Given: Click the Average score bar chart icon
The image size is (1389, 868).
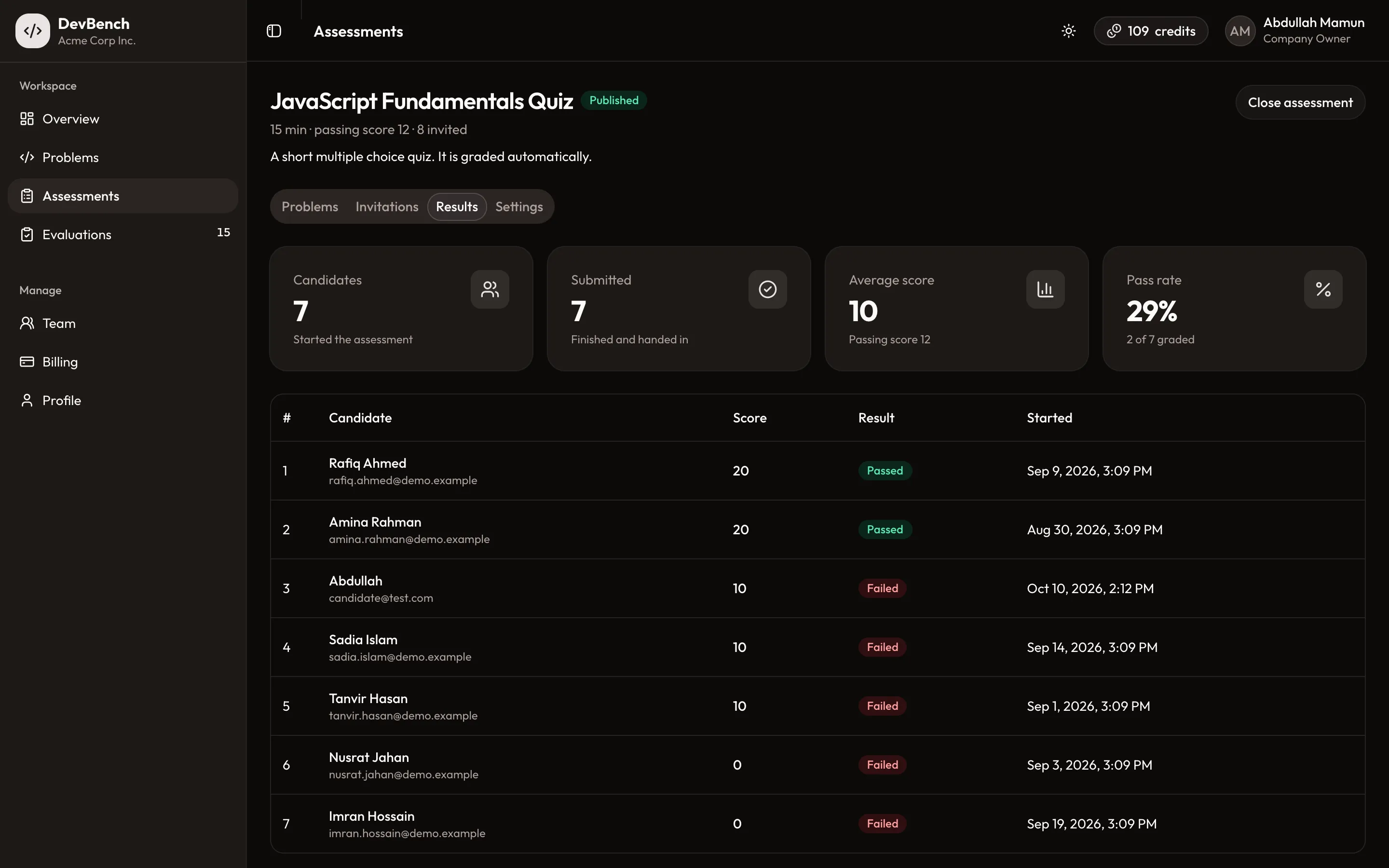Looking at the screenshot, I should [1045, 289].
